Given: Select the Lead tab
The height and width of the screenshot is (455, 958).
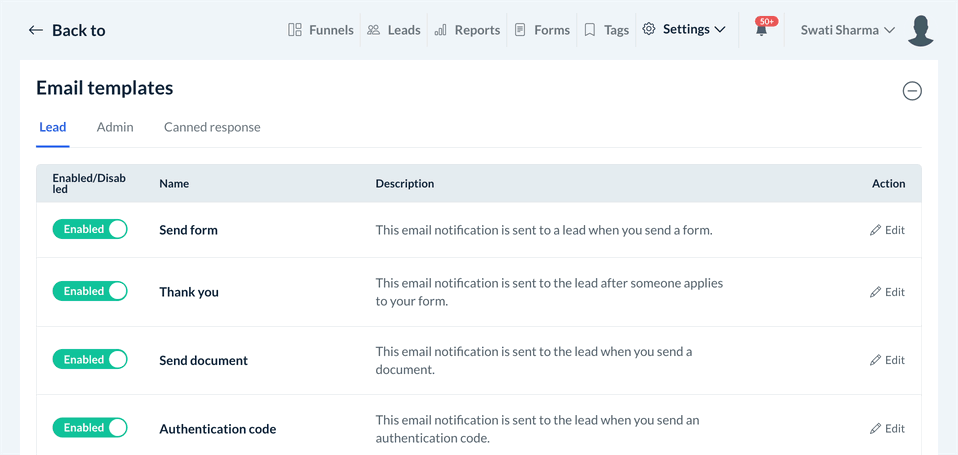Looking at the screenshot, I should [x=53, y=127].
